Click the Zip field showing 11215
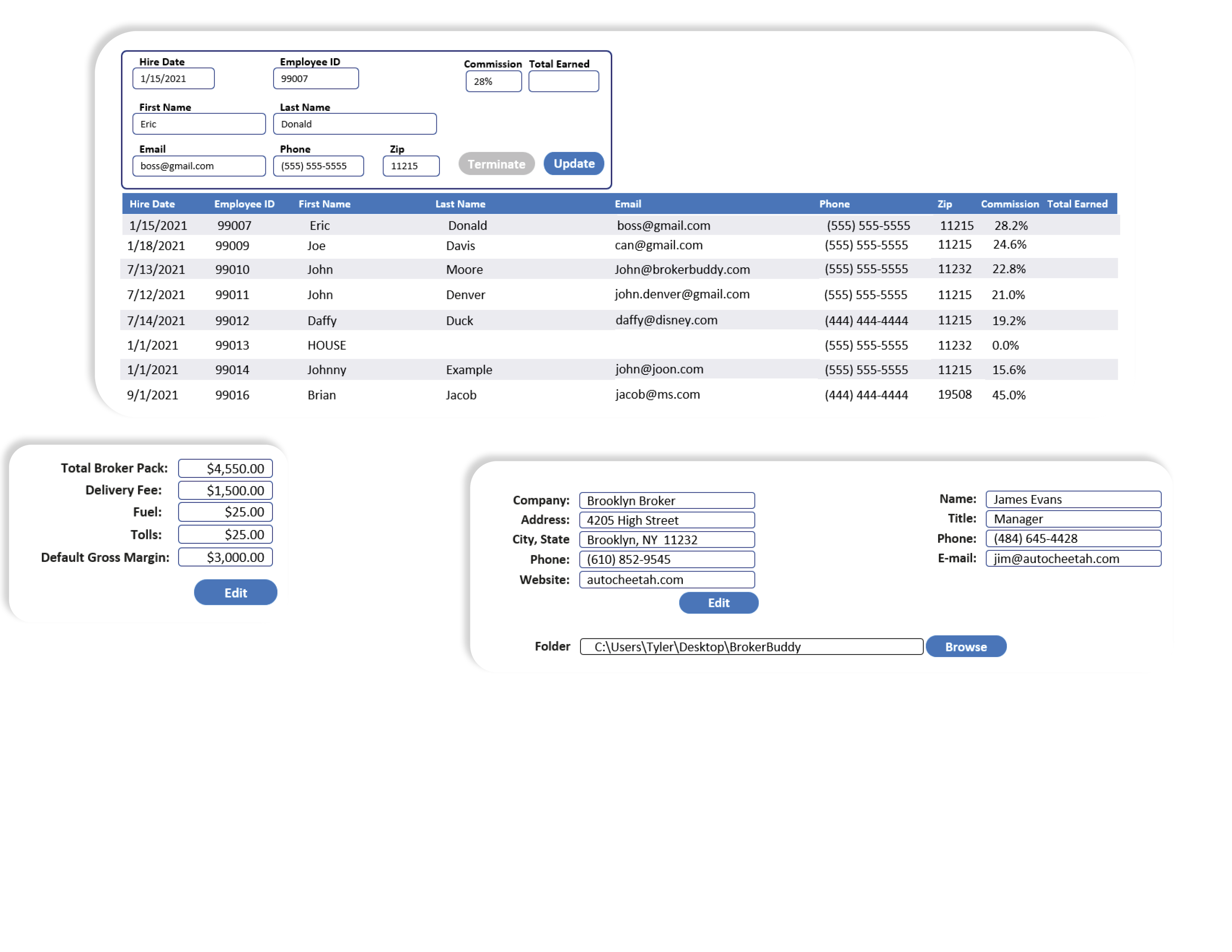Image resolution: width=1232 pixels, height=952 pixels. [x=411, y=166]
